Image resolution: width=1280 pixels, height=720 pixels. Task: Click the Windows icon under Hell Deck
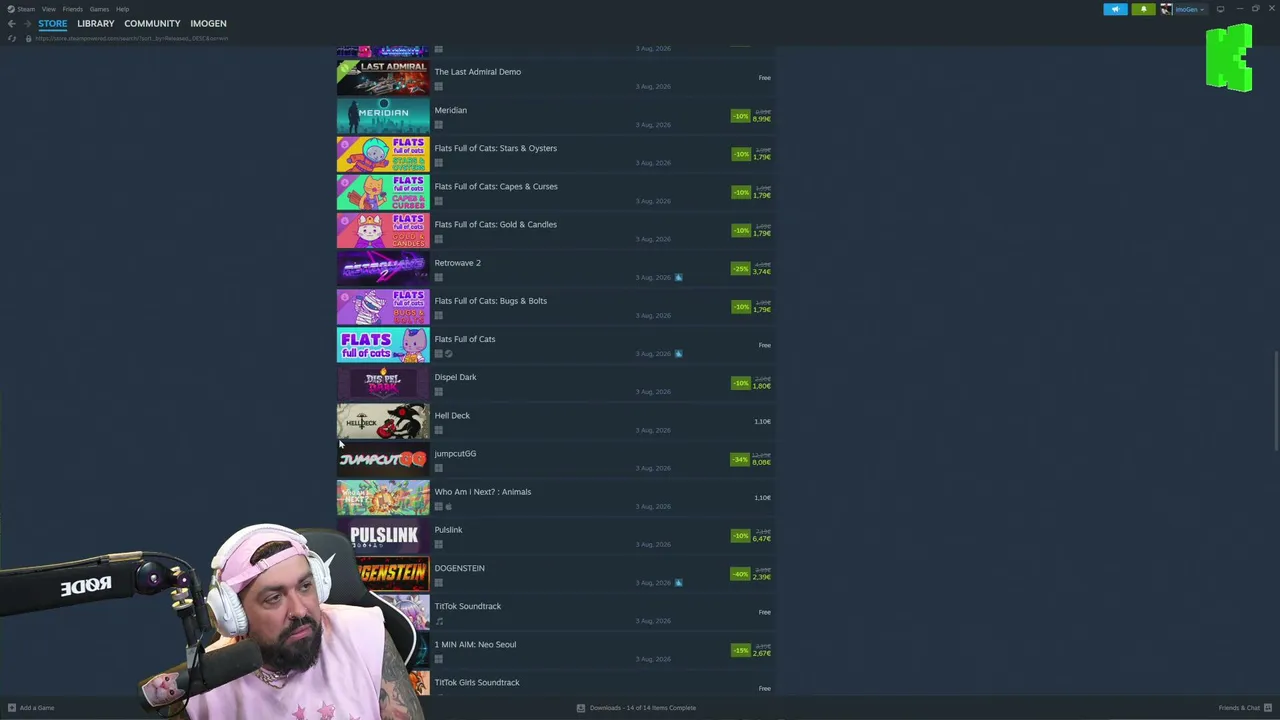pos(438,430)
